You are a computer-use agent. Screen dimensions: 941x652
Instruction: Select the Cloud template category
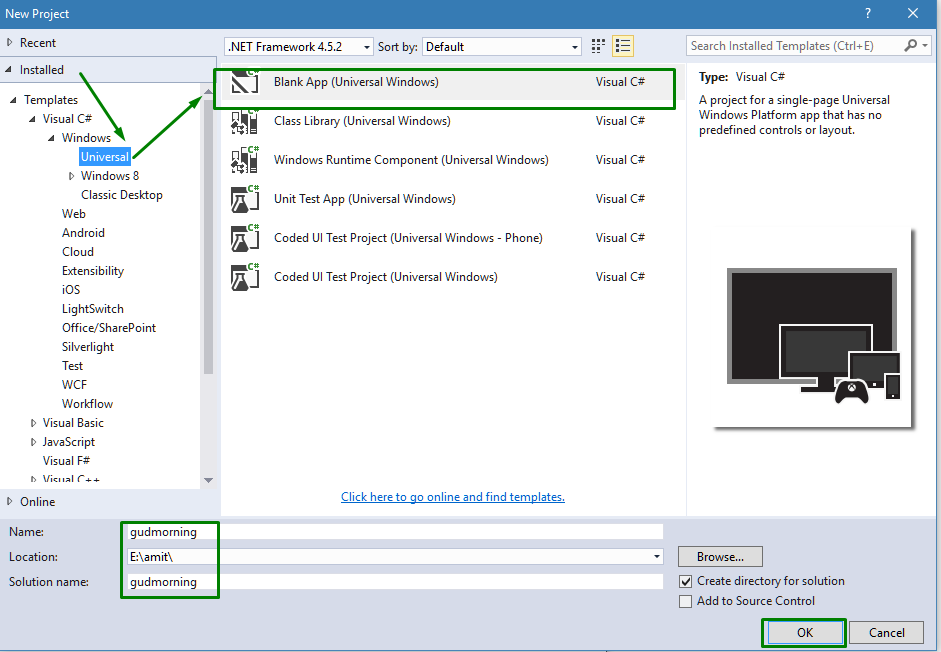(x=78, y=252)
